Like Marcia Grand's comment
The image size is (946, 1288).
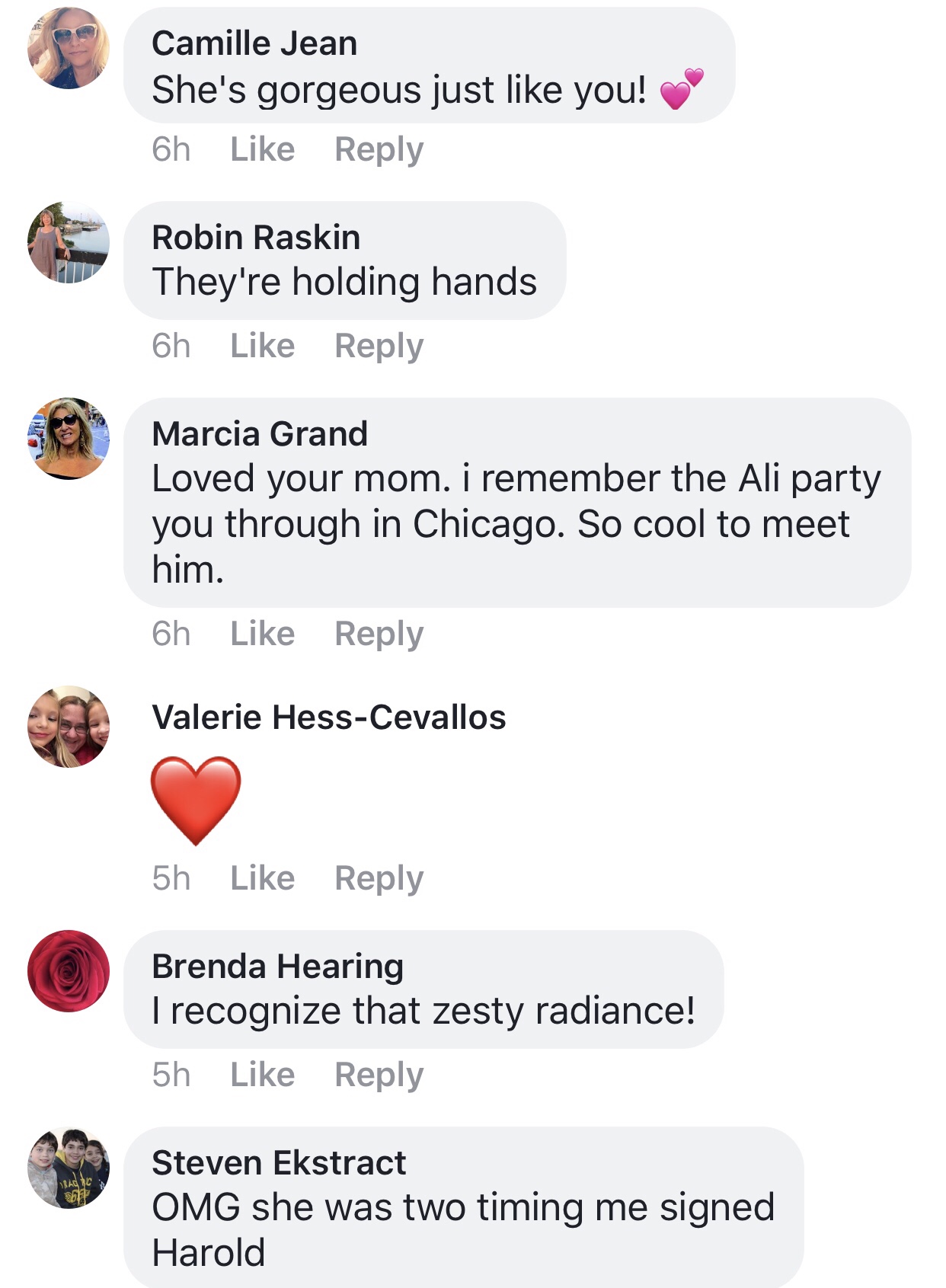(262, 634)
